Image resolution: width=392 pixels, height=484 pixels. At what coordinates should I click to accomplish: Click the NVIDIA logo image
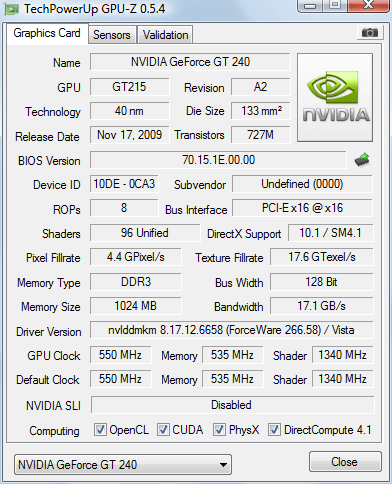pos(335,97)
